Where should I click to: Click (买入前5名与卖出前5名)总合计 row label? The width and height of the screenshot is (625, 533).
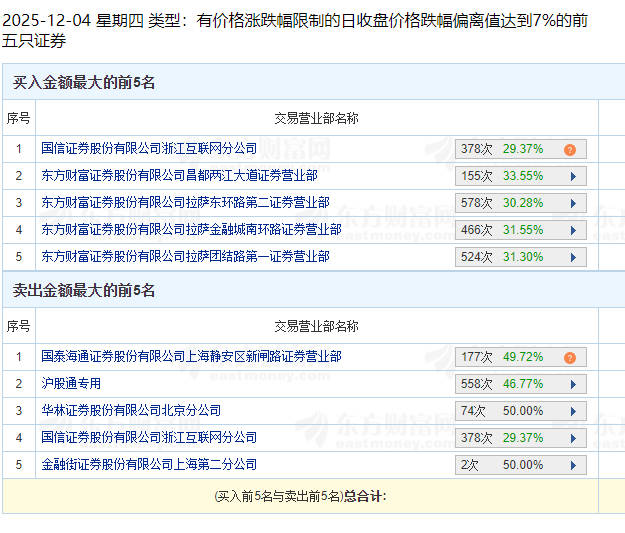(x=300, y=496)
